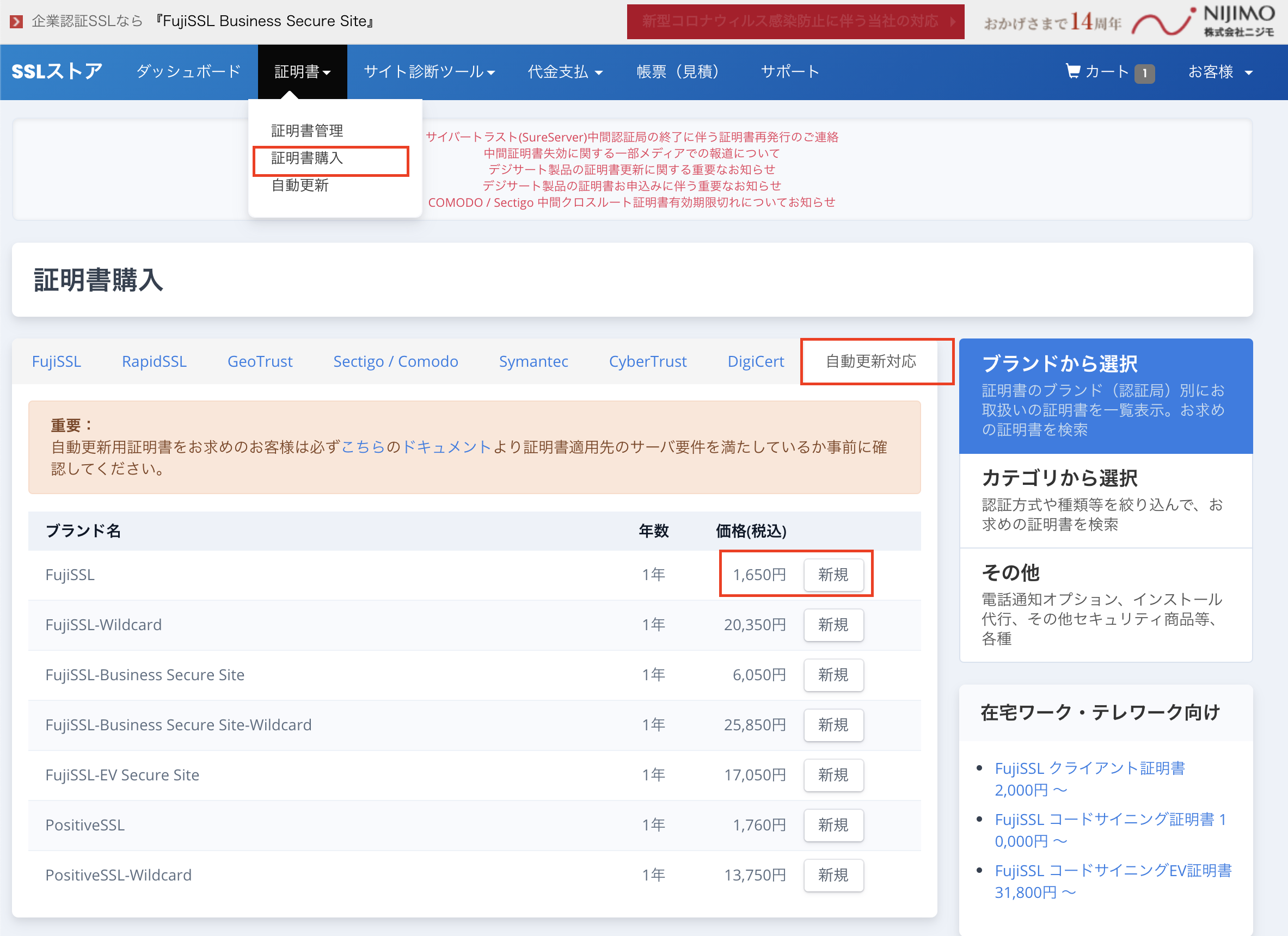Click 新規 for FujiSSL-Business Secure Site-Wildcard
1288x936 pixels.
833,725
